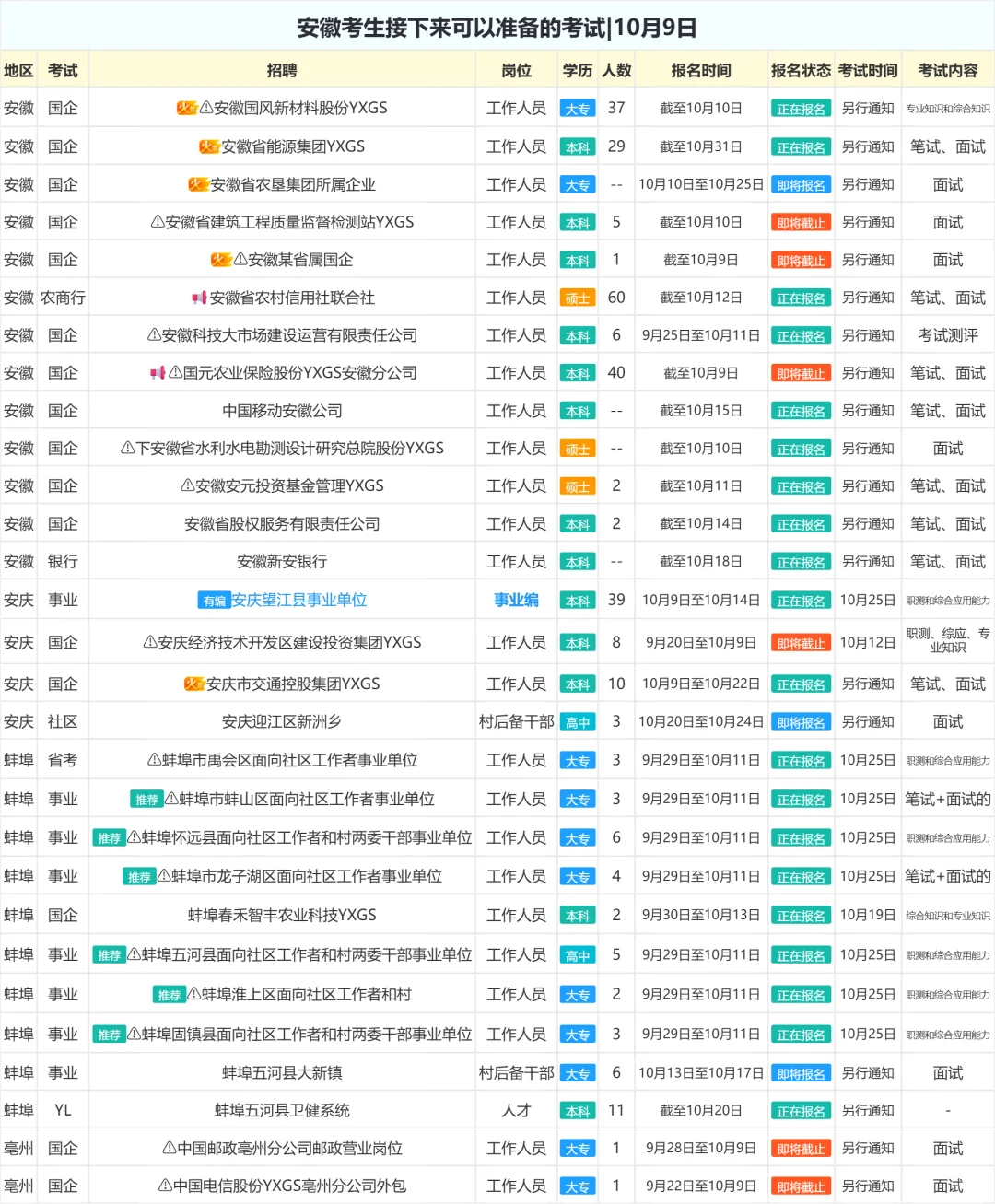Viewport: 995px width, 1204px height.
Task: Click the 即将报名 badge for 蚌埠五河县大新镇
Action: (x=801, y=1072)
